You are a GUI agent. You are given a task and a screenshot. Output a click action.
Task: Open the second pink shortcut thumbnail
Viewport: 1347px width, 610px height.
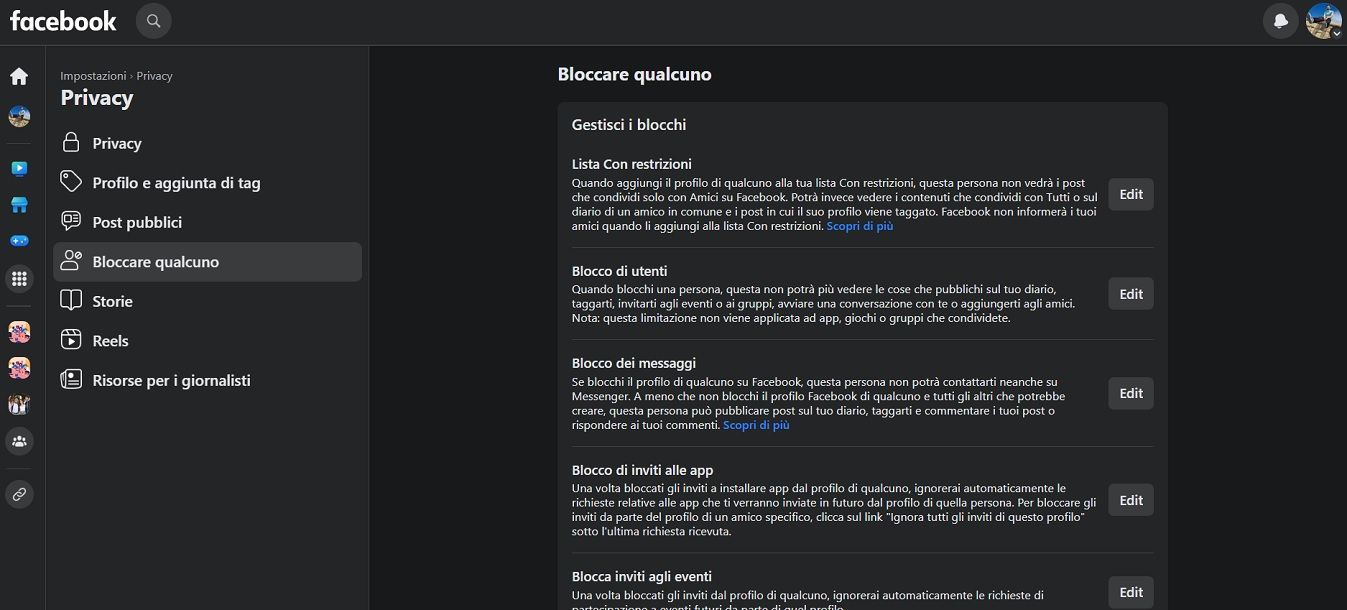pyautogui.click(x=19, y=369)
